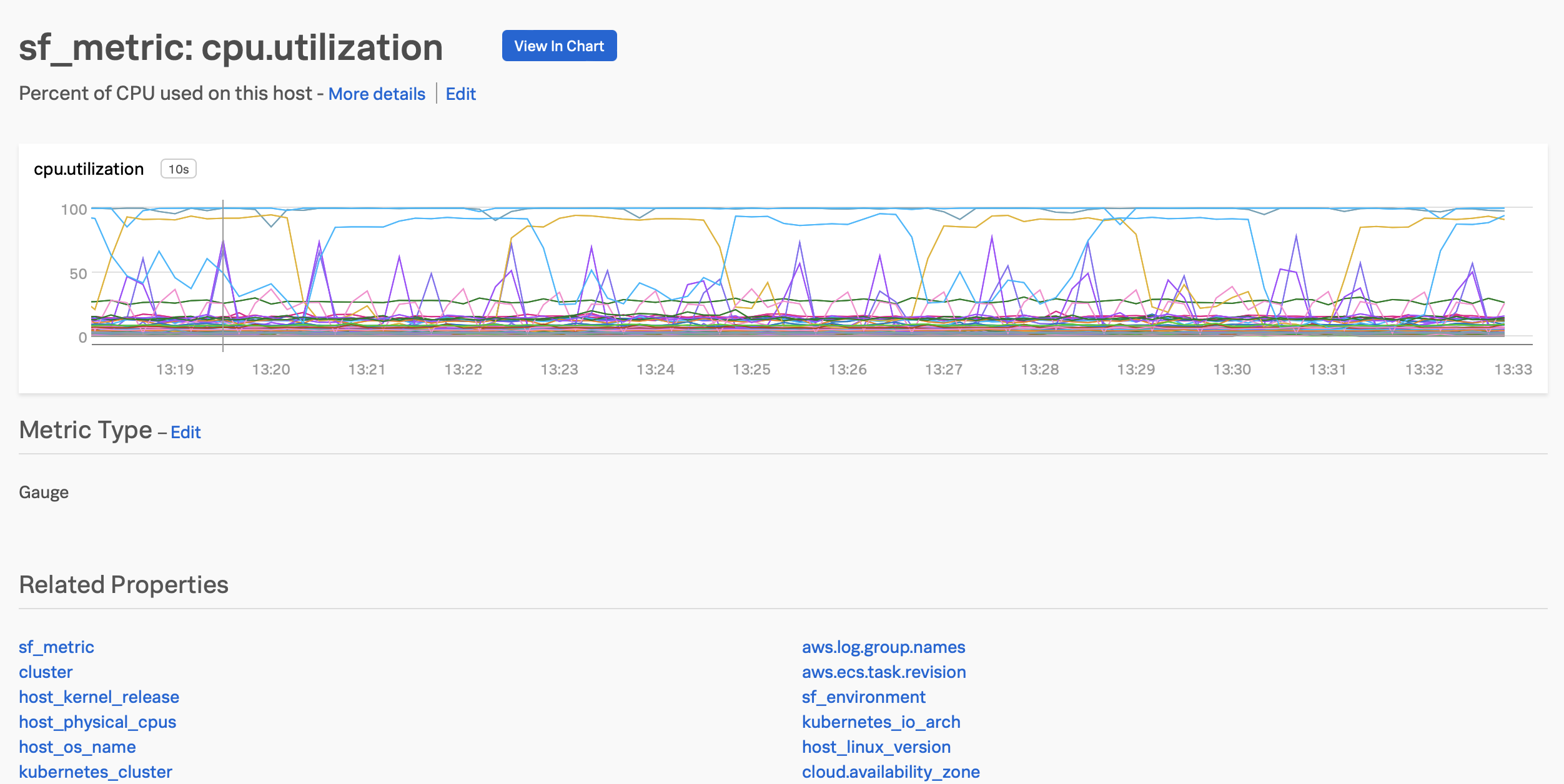Click the Gauge metric type value
The width and height of the screenshot is (1564, 784).
44,492
